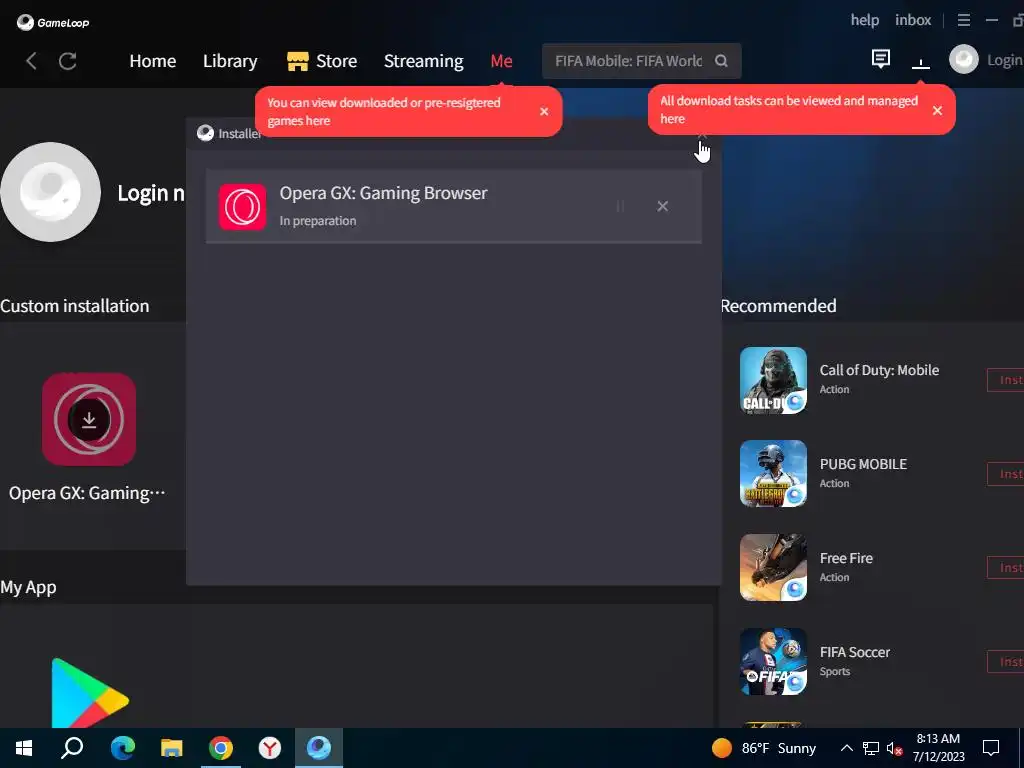The width and height of the screenshot is (1024, 768).
Task: Install Free Fire
Action: point(1006,568)
